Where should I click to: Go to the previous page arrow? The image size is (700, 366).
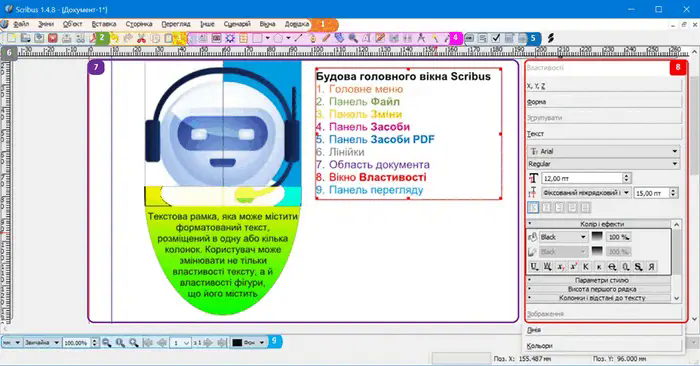click(x=162, y=342)
